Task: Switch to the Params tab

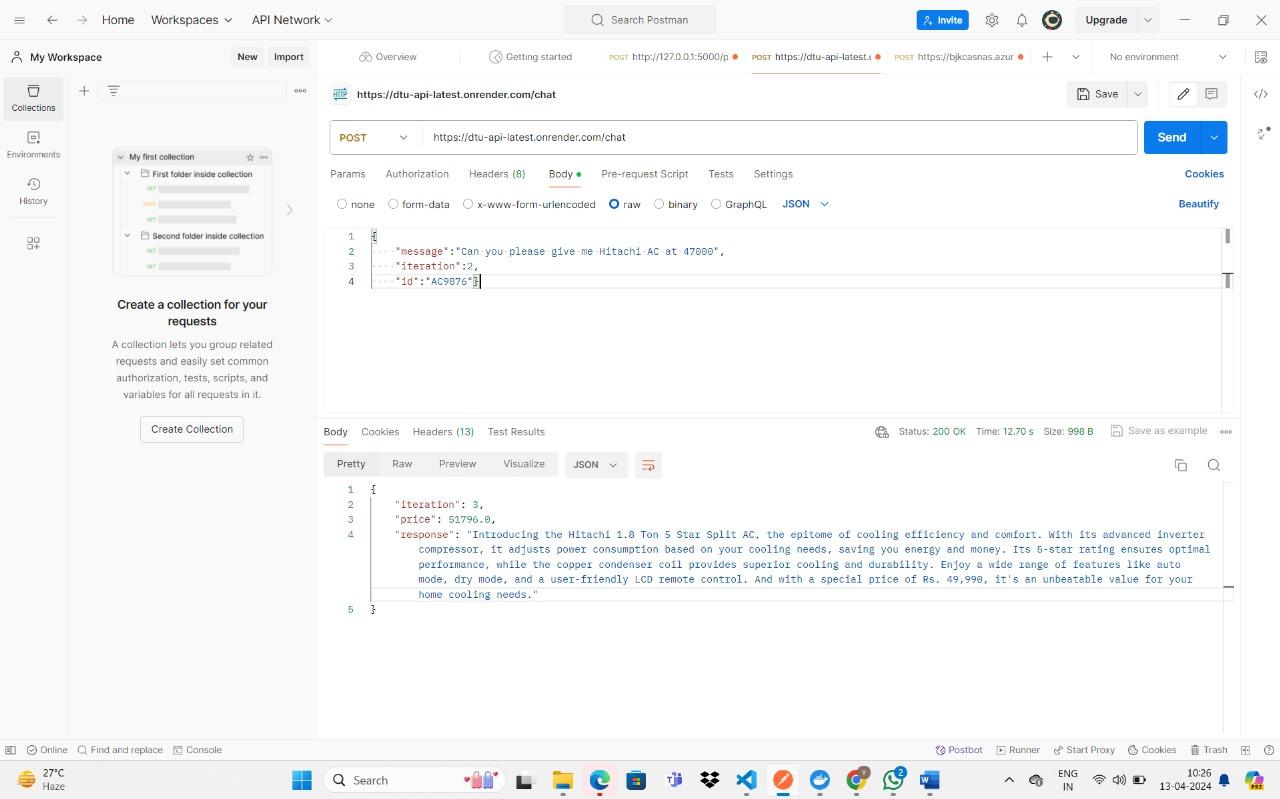Action: [x=348, y=174]
